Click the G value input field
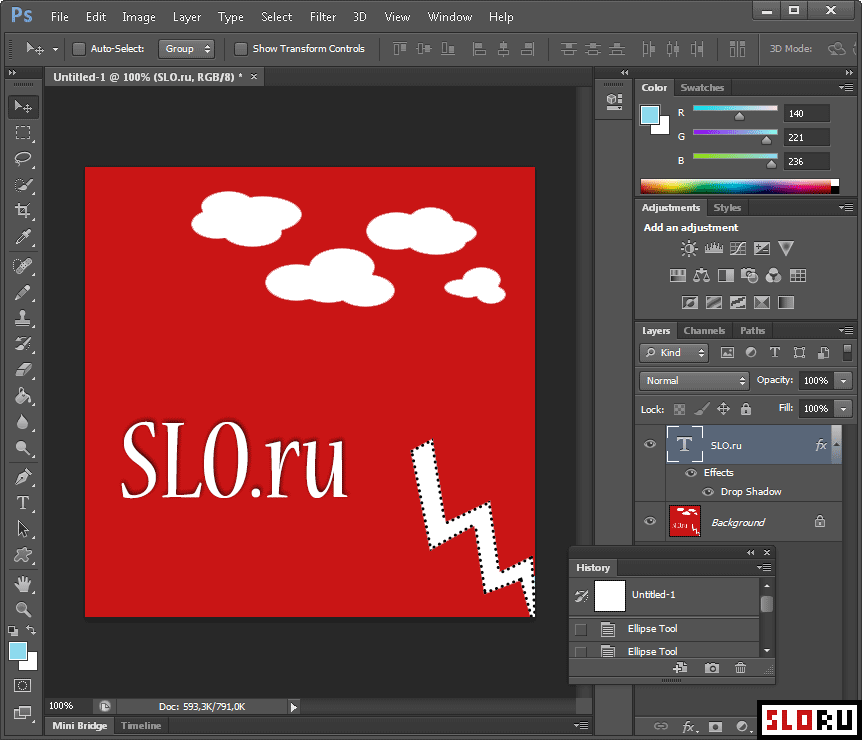The height and width of the screenshot is (740, 862). (806, 137)
